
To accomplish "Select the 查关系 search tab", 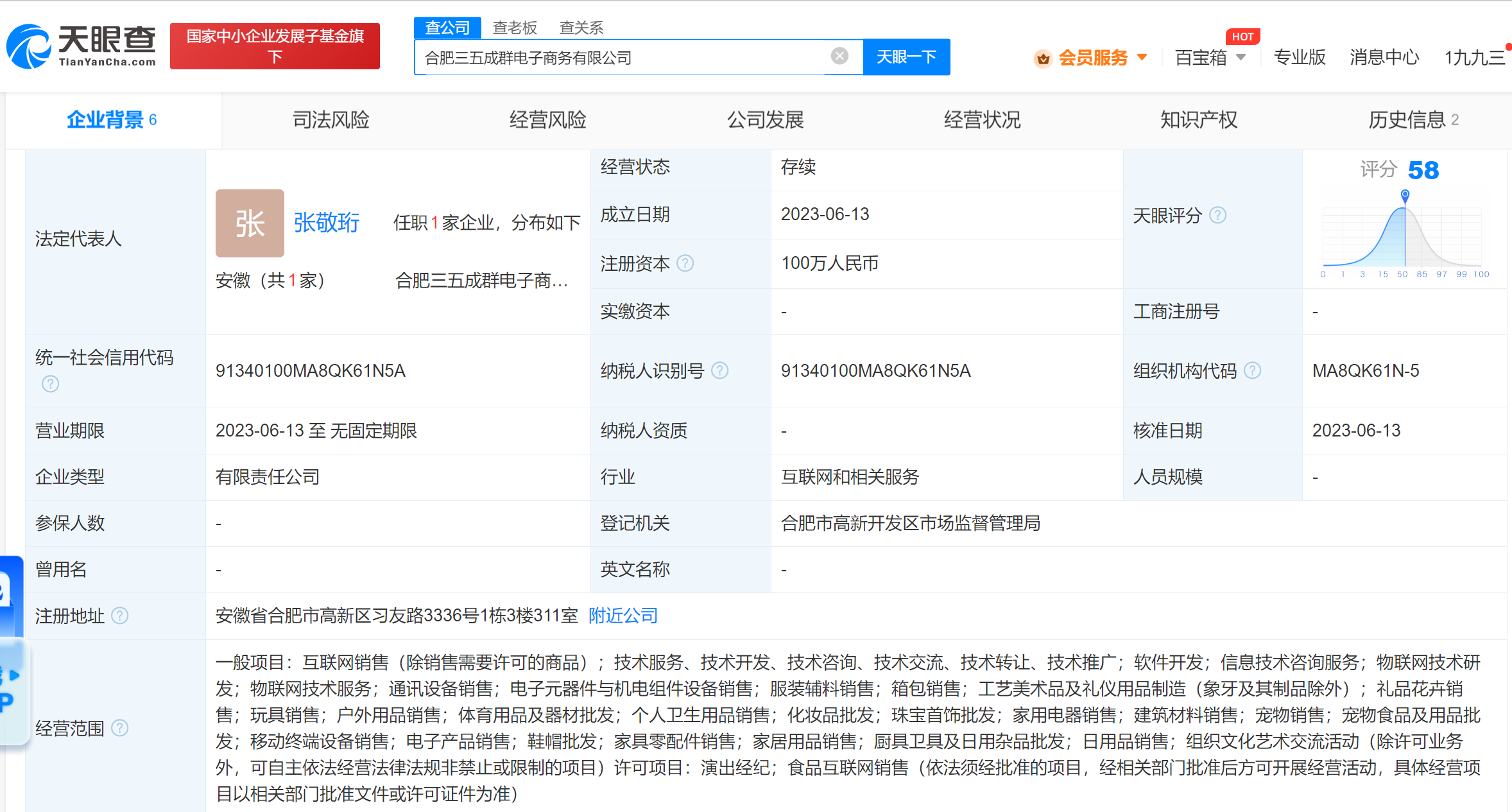I will [x=581, y=28].
